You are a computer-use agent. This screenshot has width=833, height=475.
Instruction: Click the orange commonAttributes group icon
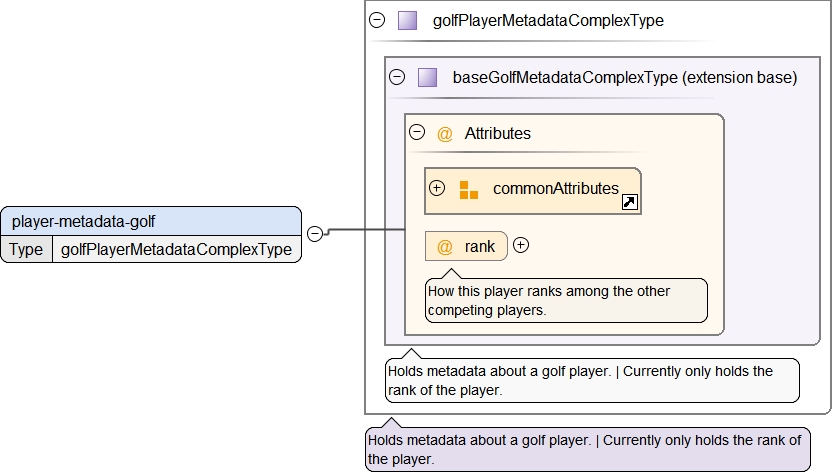(x=468, y=189)
